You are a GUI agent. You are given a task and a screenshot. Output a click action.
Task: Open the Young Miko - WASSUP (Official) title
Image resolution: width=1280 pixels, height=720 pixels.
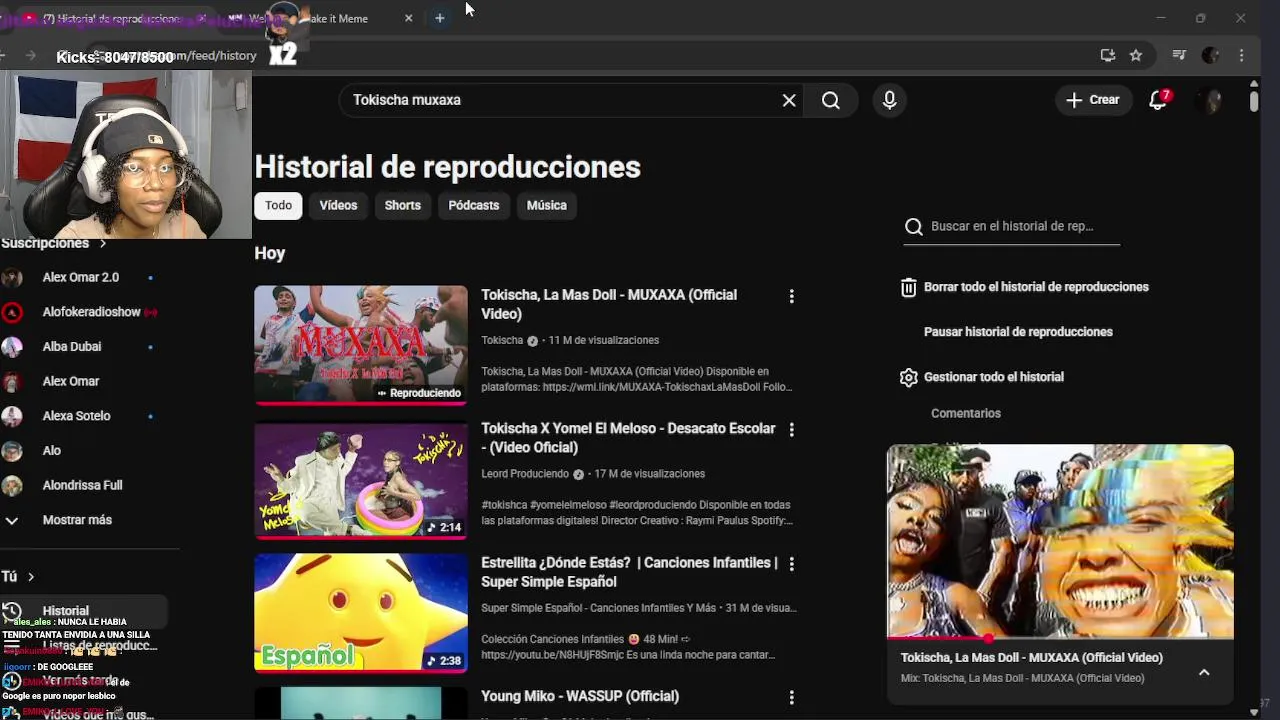point(580,696)
